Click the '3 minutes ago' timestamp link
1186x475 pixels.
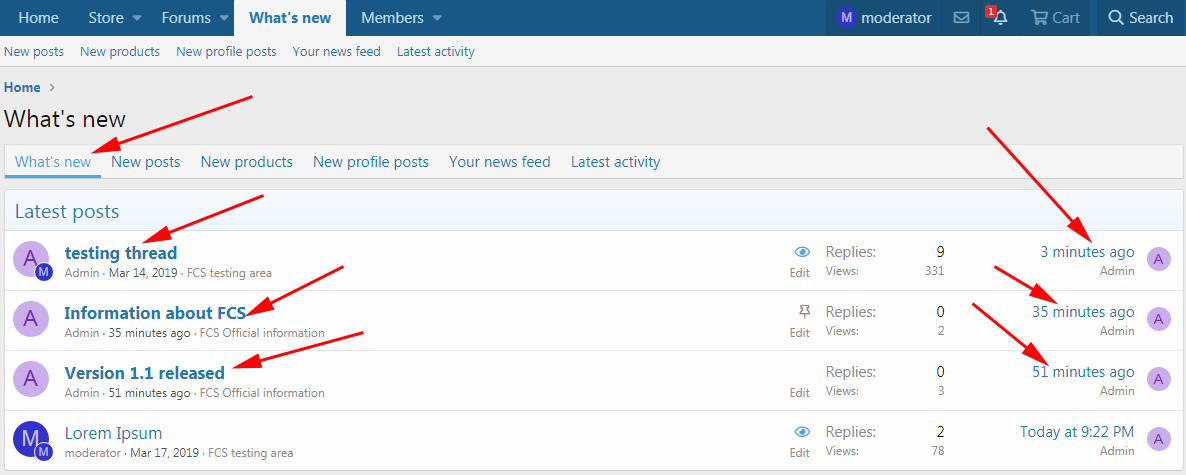click(1087, 252)
